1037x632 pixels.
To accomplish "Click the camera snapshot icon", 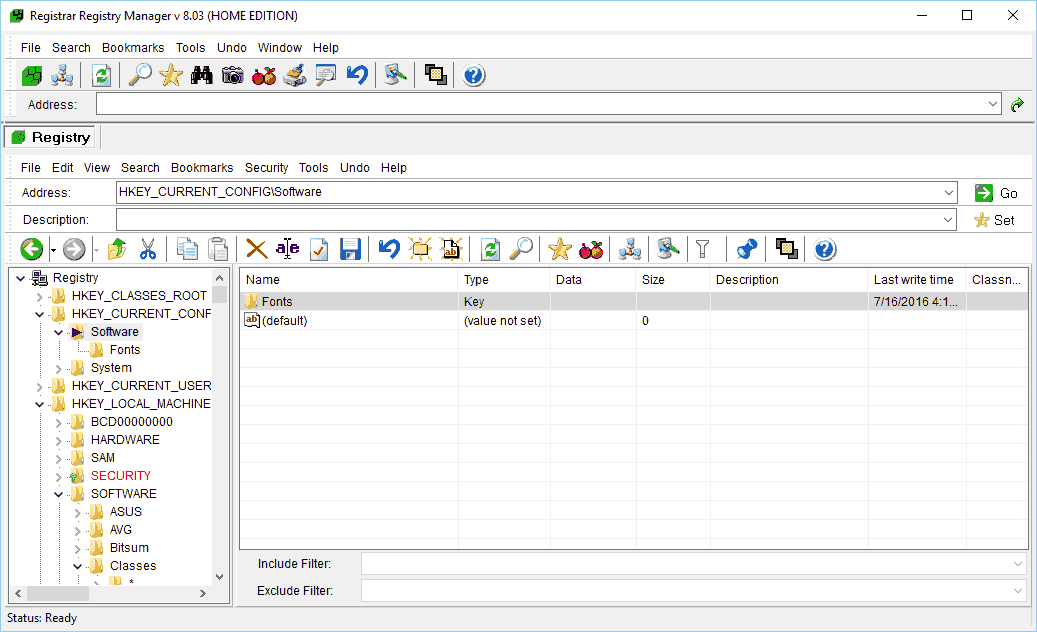I will click(x=233, y=75).
